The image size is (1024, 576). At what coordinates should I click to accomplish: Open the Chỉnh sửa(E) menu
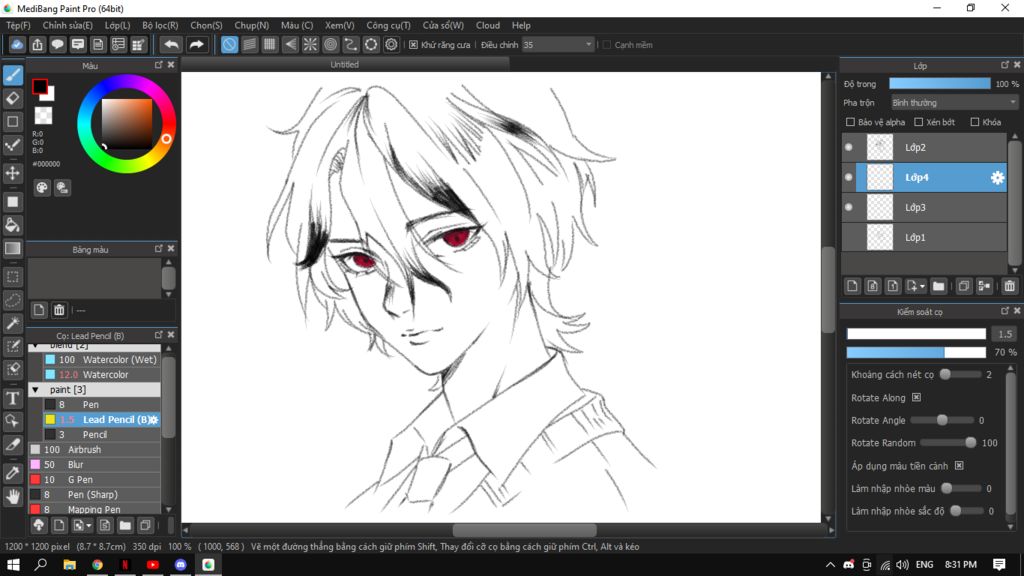[68, 25]
